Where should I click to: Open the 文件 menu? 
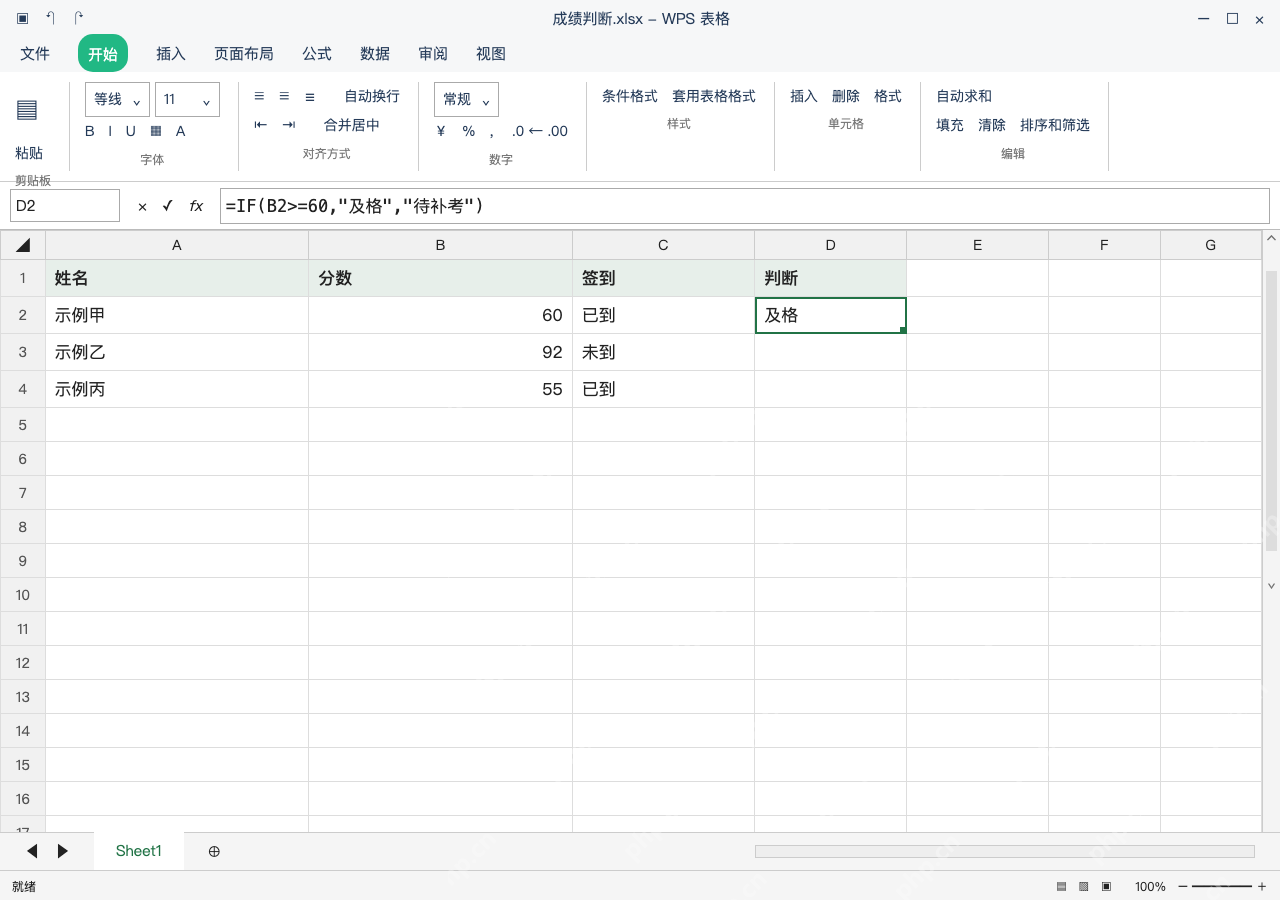[35, 53]
